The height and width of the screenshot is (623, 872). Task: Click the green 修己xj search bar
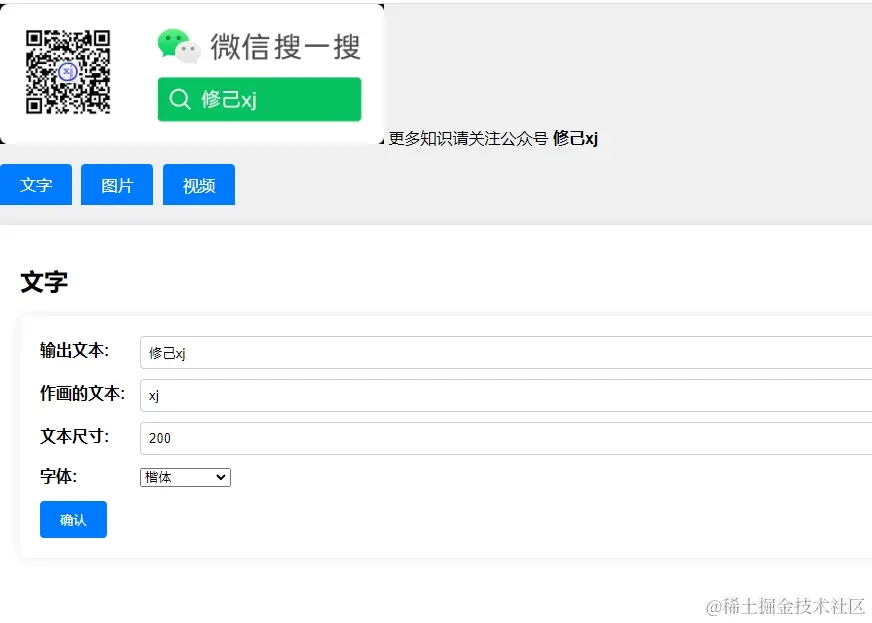point(260,99)
